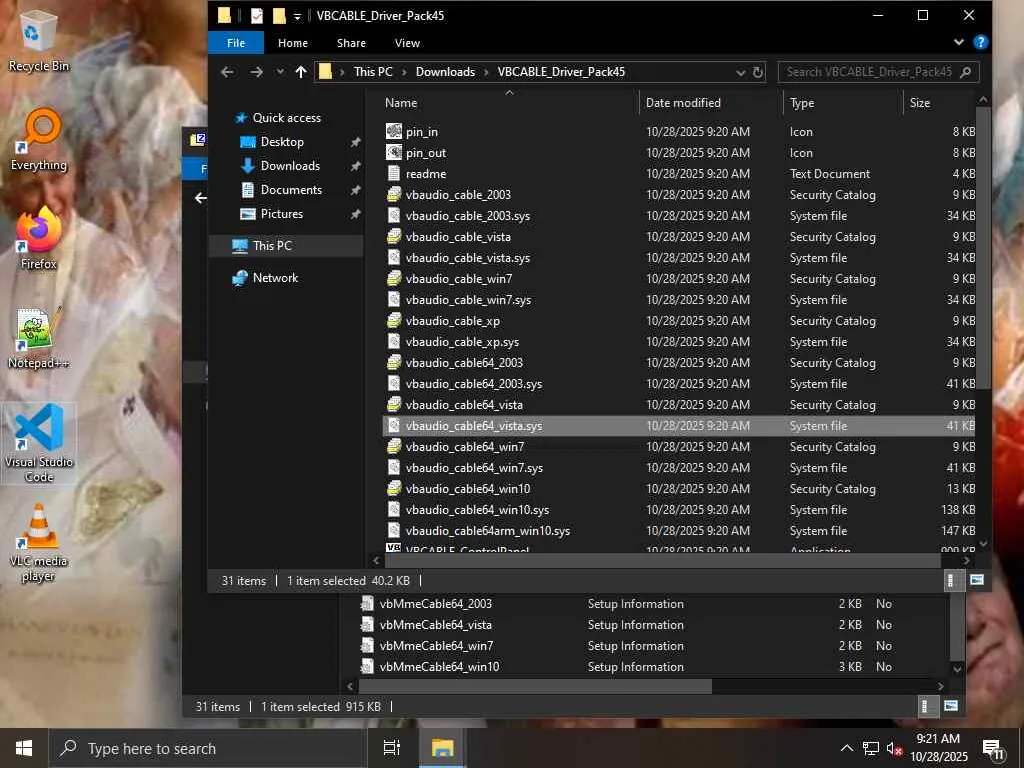This screenshot has width=1024, height=768.
Task: Sort files by the Date modified column
Action: (683, 103)
